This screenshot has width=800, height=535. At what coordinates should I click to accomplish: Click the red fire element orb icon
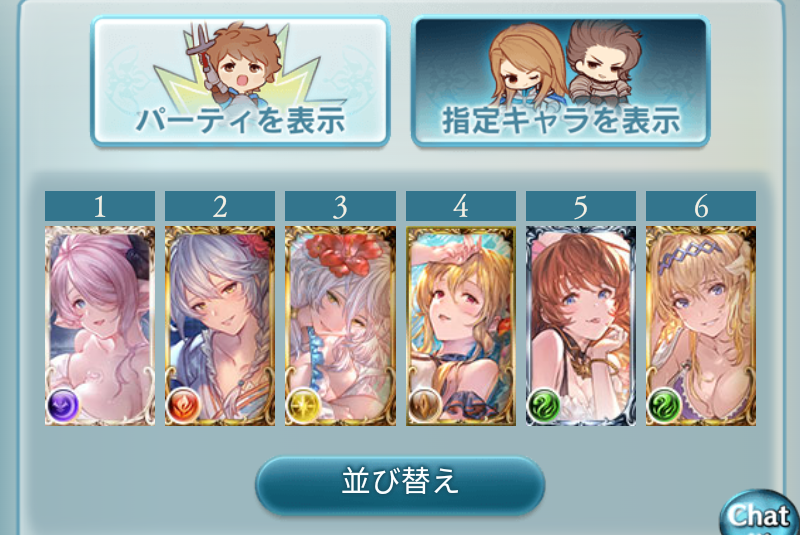[183, 405]
